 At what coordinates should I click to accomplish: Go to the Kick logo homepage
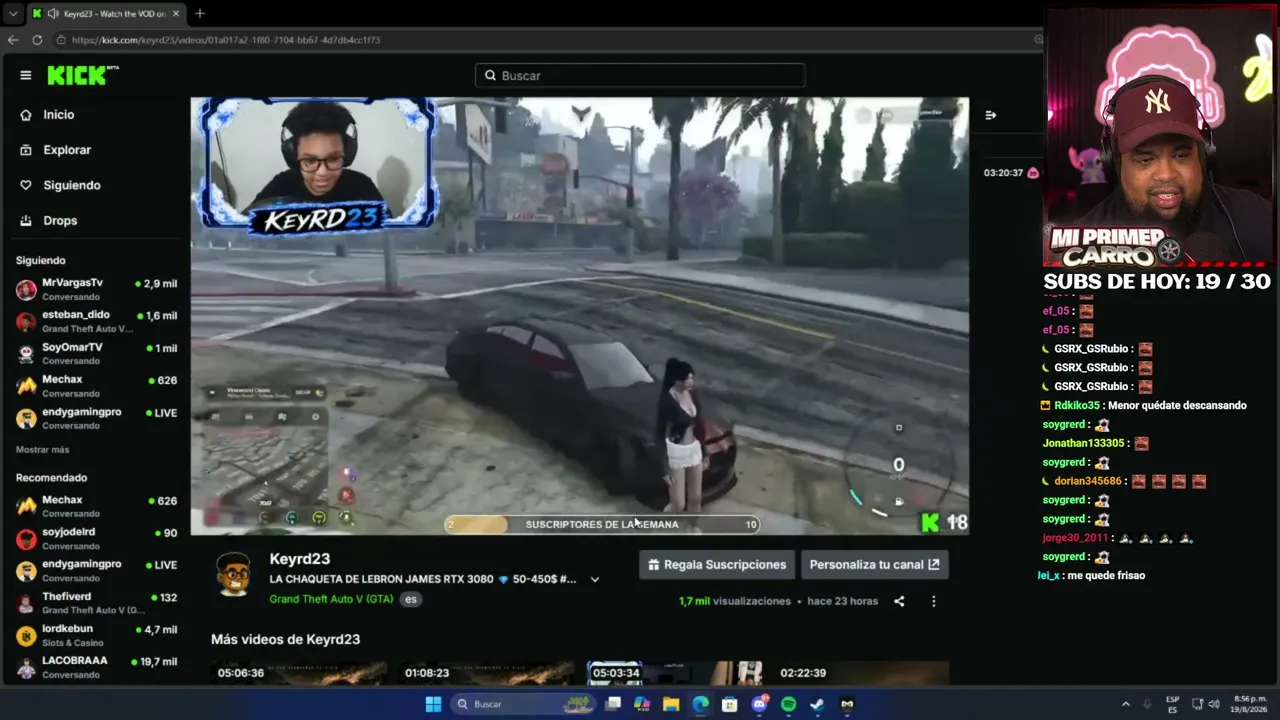pyautogui.click(x=83, y=75)
